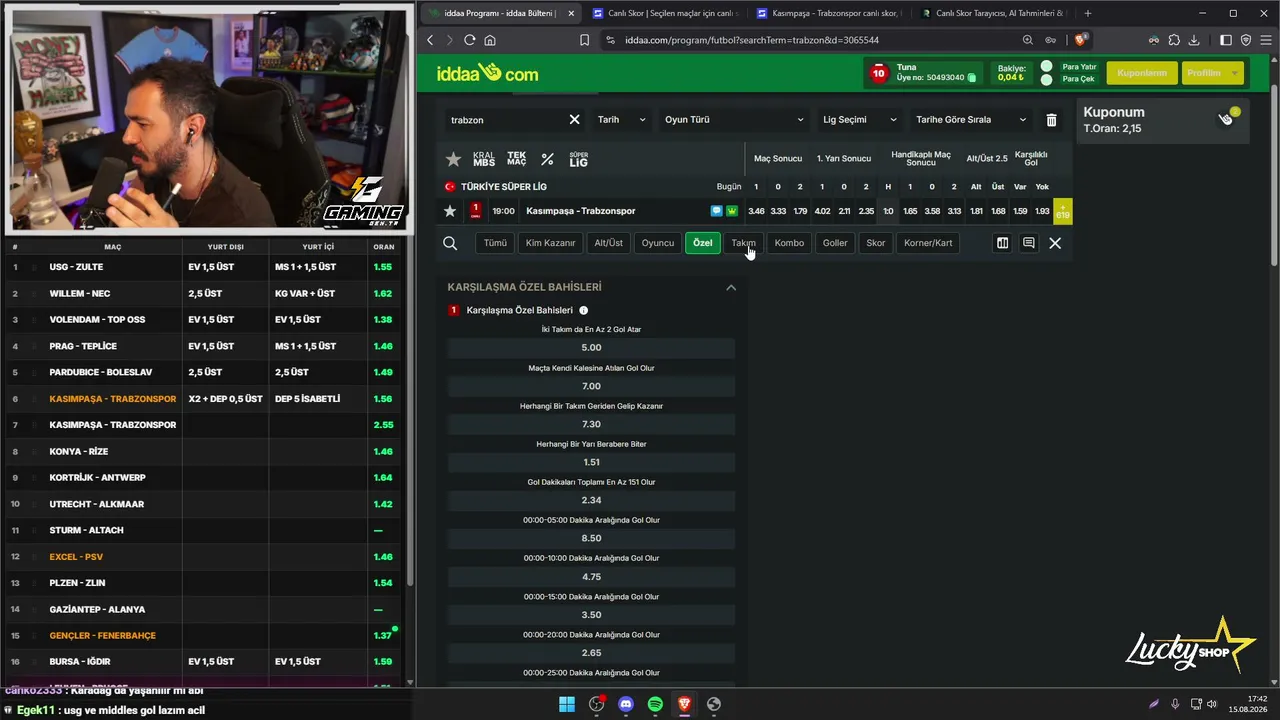This screenshot has height=720, width=1280.
Task: Open the browser extensions puzzle icon
Action: (1174, 40)
